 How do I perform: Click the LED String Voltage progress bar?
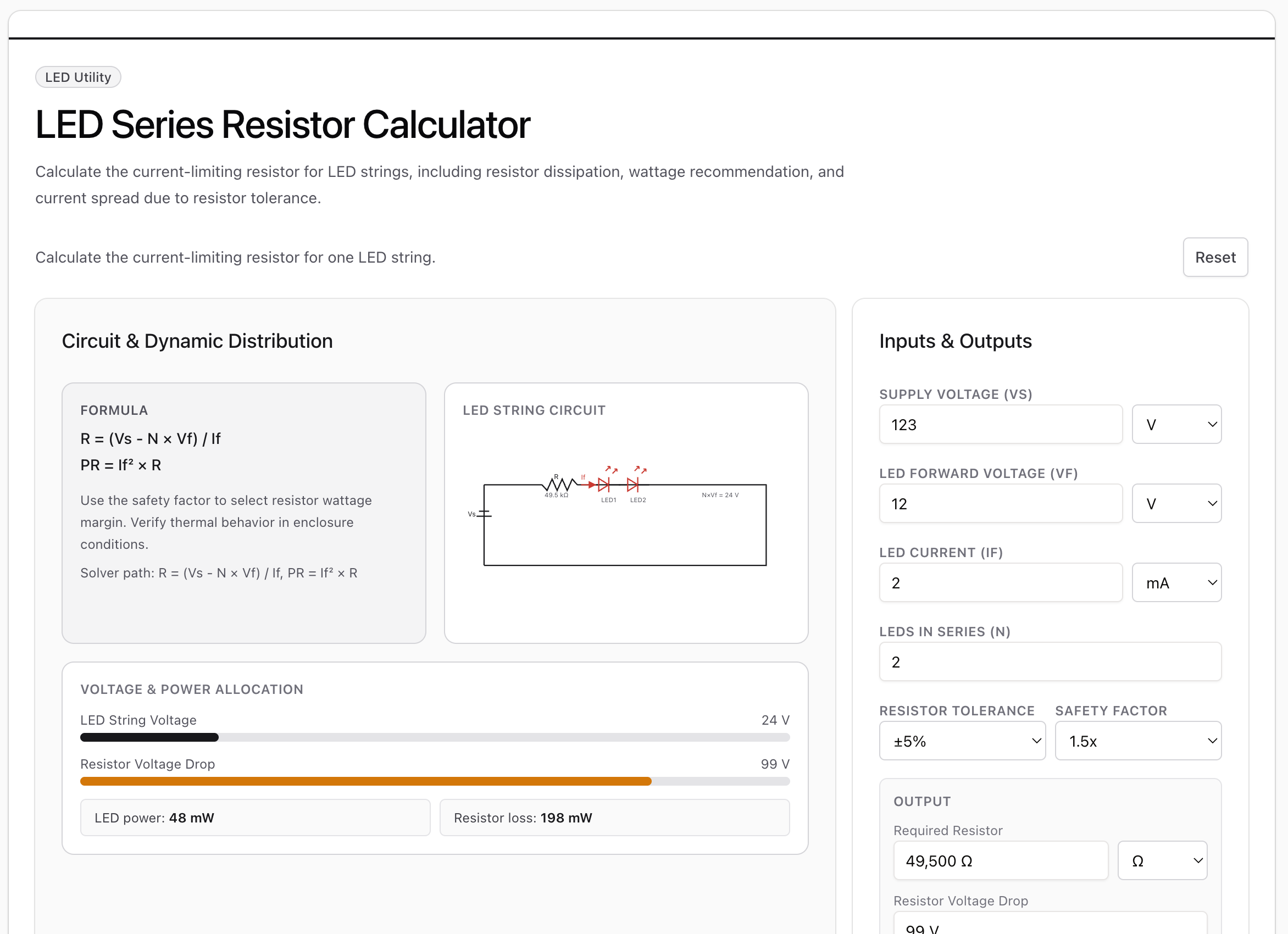pyautogui.click(x=435, y=737)
